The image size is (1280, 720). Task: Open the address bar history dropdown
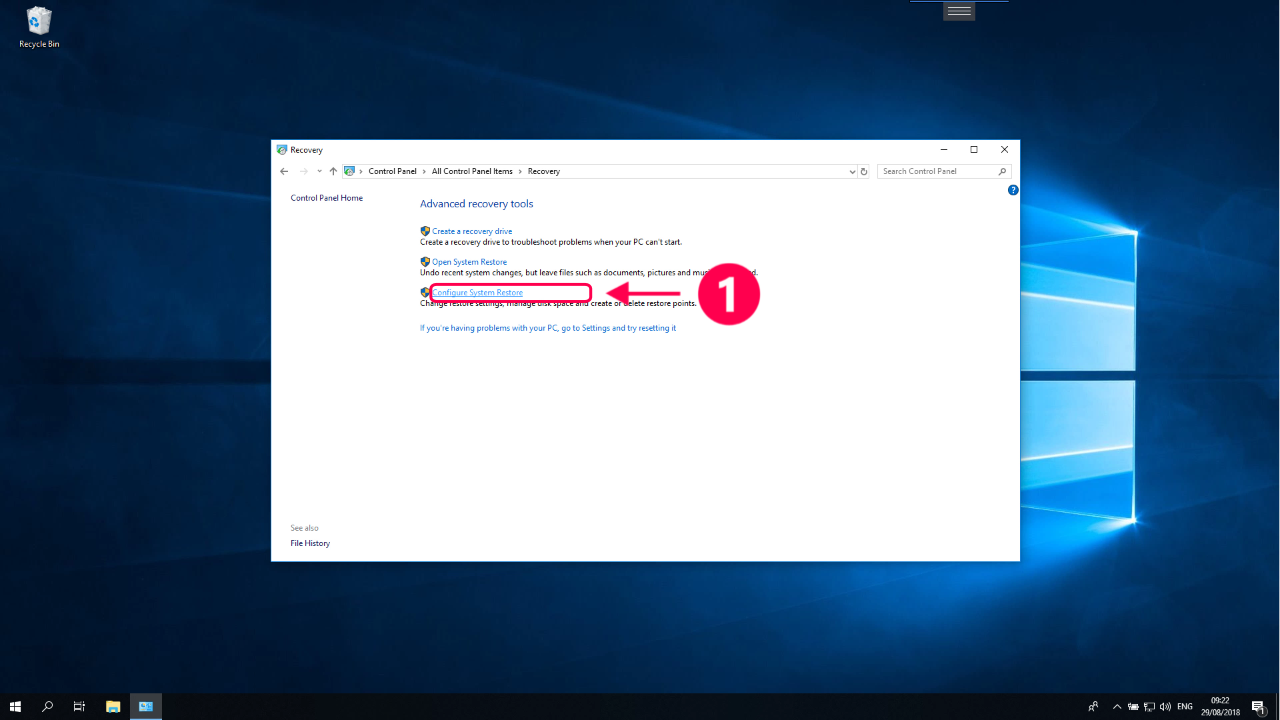coord(852,171)
